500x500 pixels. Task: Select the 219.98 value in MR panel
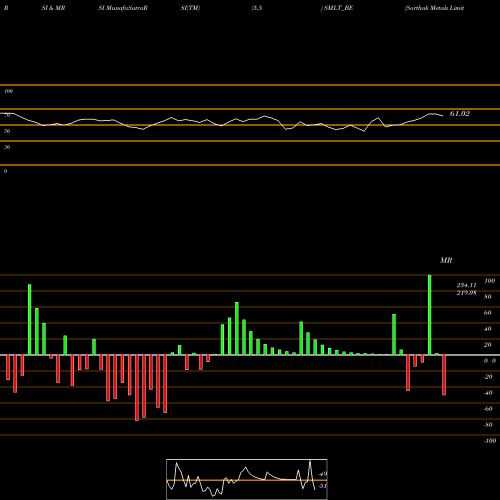click(466, 293)
